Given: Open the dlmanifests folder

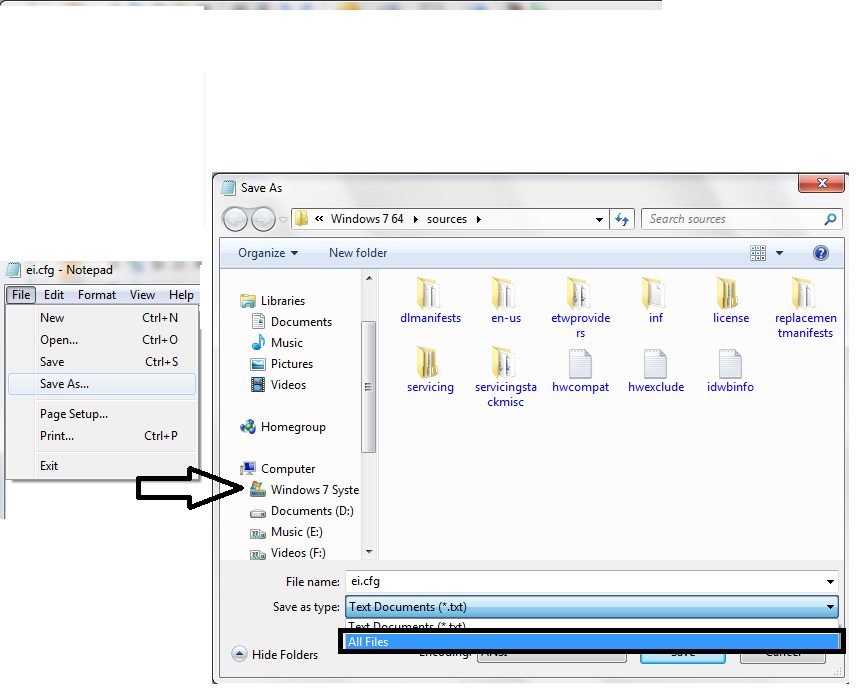Looking at the screenshot, I should [430, 301].
